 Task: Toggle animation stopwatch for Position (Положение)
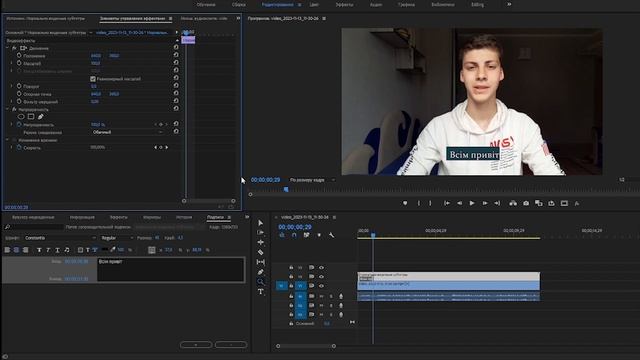[x=19, y=56]
